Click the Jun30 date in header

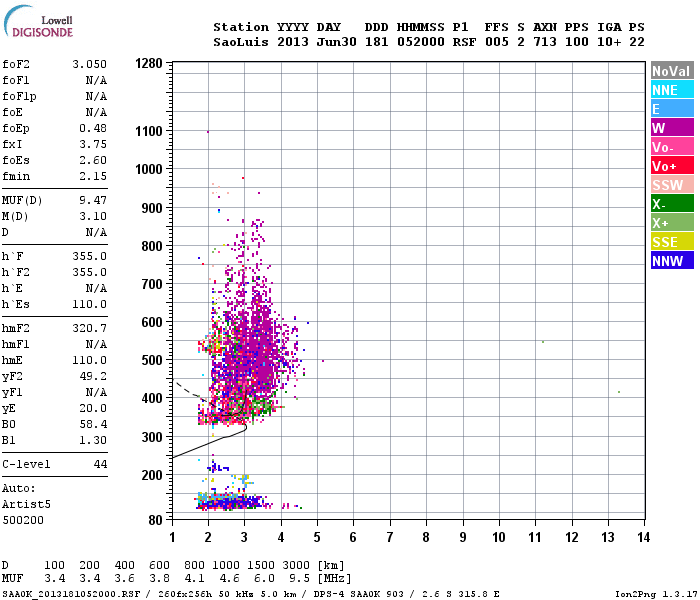point(336,42)
